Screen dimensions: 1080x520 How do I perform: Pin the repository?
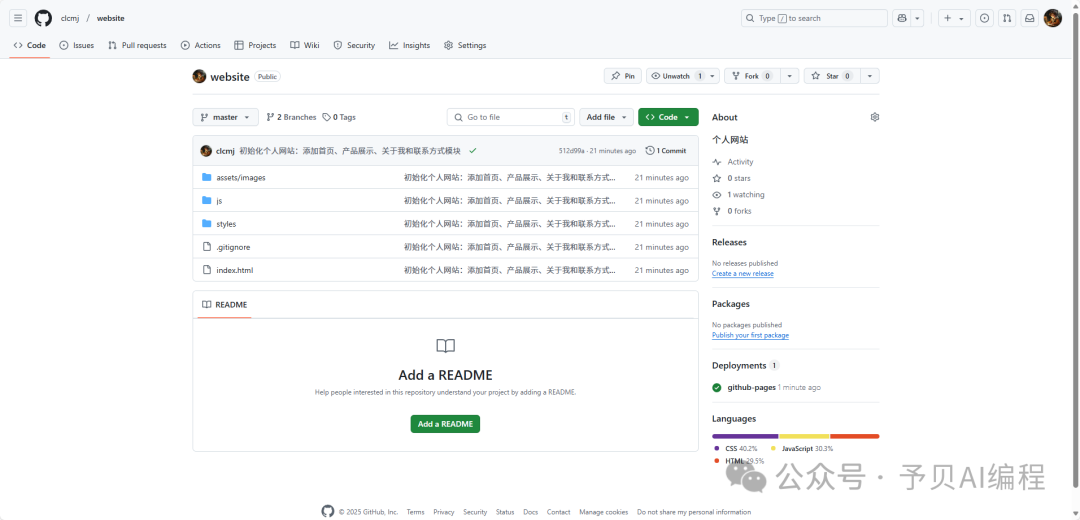click(623, 76)
